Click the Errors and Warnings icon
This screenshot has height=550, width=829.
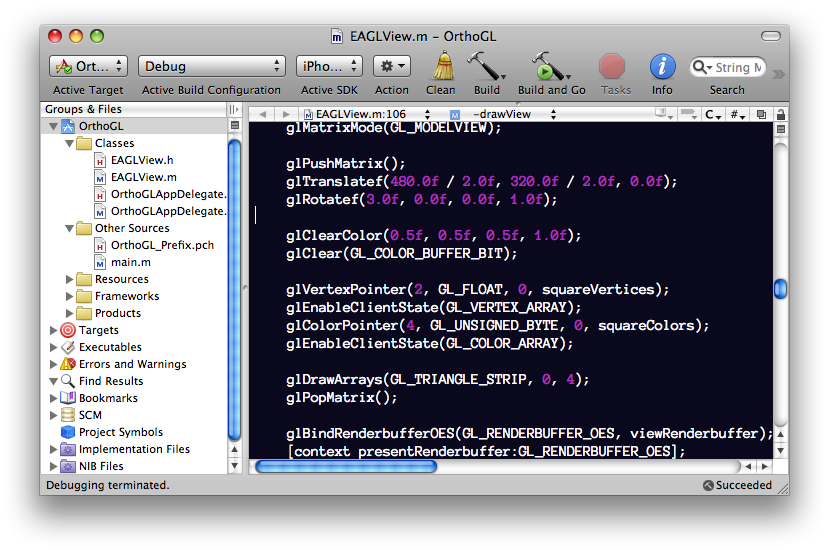click(x=68, y=364)
